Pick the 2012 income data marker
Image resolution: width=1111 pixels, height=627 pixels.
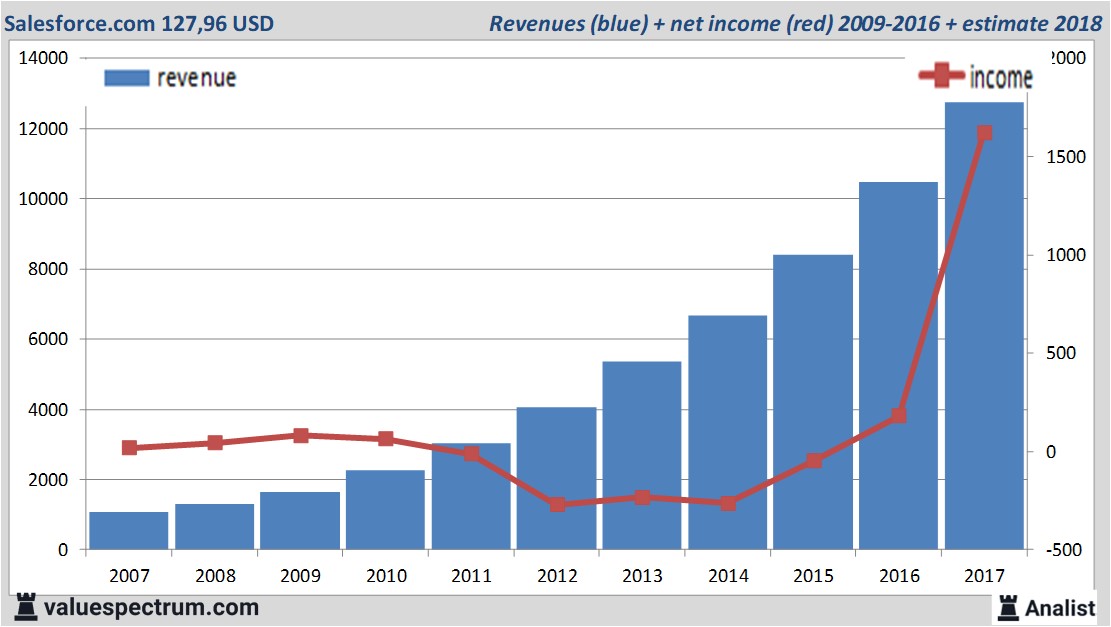pos(557,504)
